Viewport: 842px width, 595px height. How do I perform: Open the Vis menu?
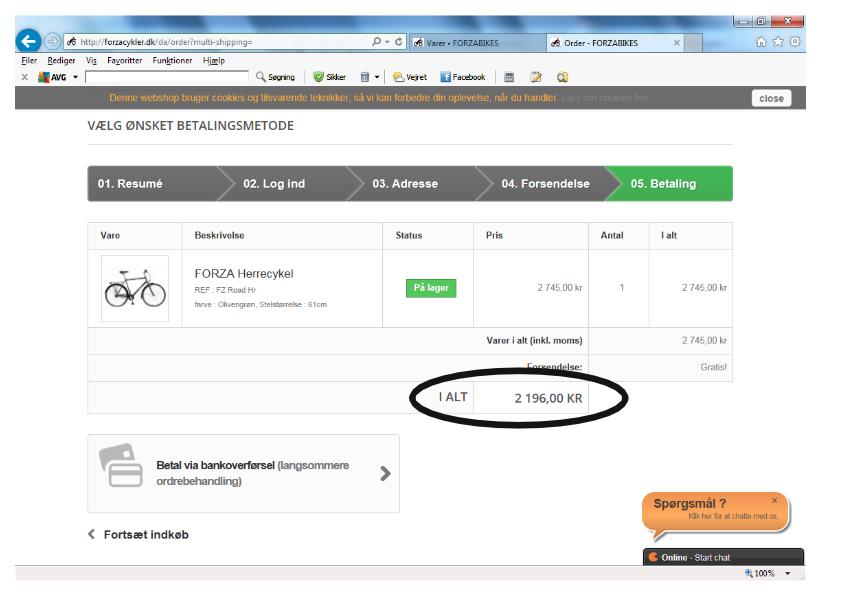91,61
